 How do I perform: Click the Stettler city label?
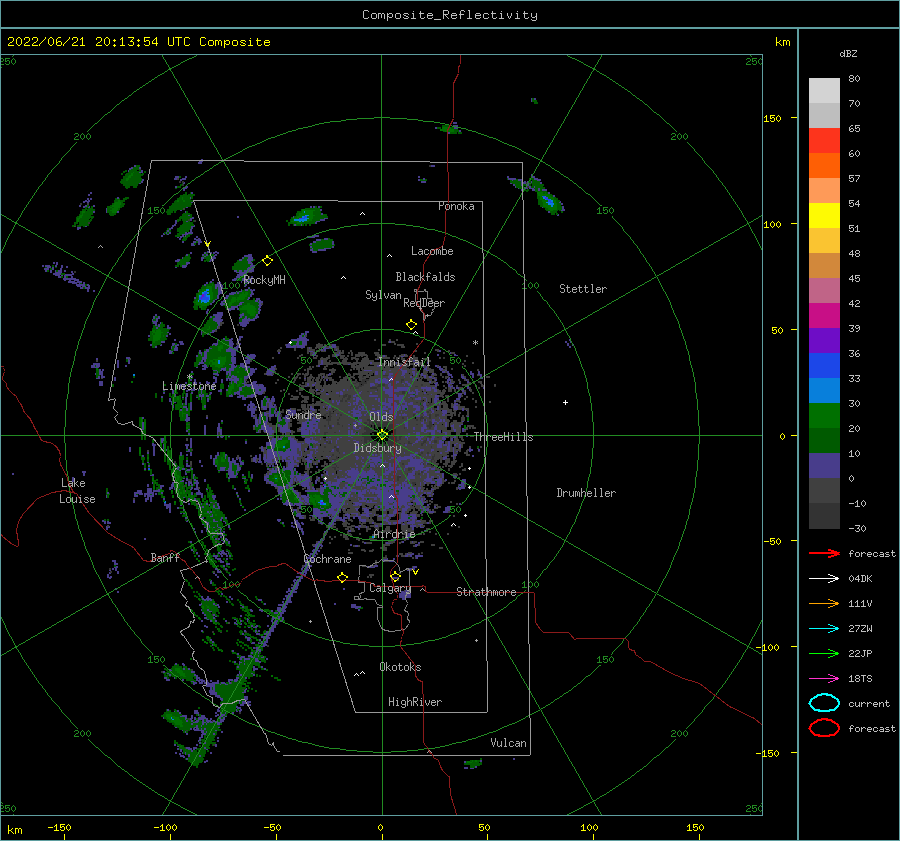point(583,289)
